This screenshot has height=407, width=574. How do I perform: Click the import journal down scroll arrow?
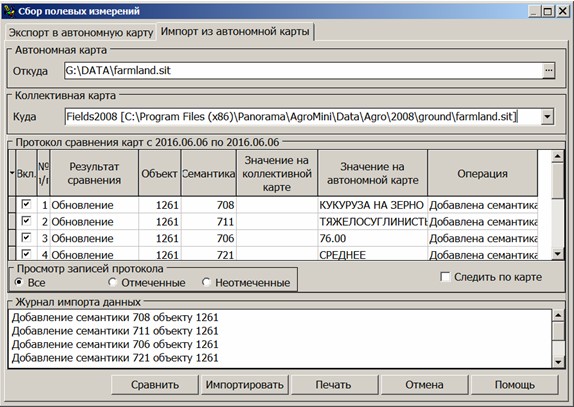click(558, 362)
